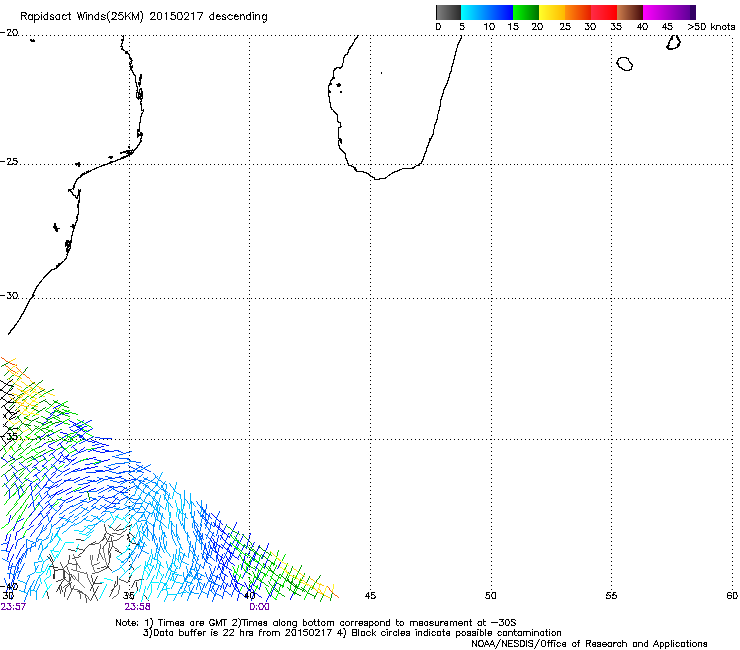This screenshot has height=650, width=740.
Task: Click the '-30' latitude axis label
Action: 9,295
